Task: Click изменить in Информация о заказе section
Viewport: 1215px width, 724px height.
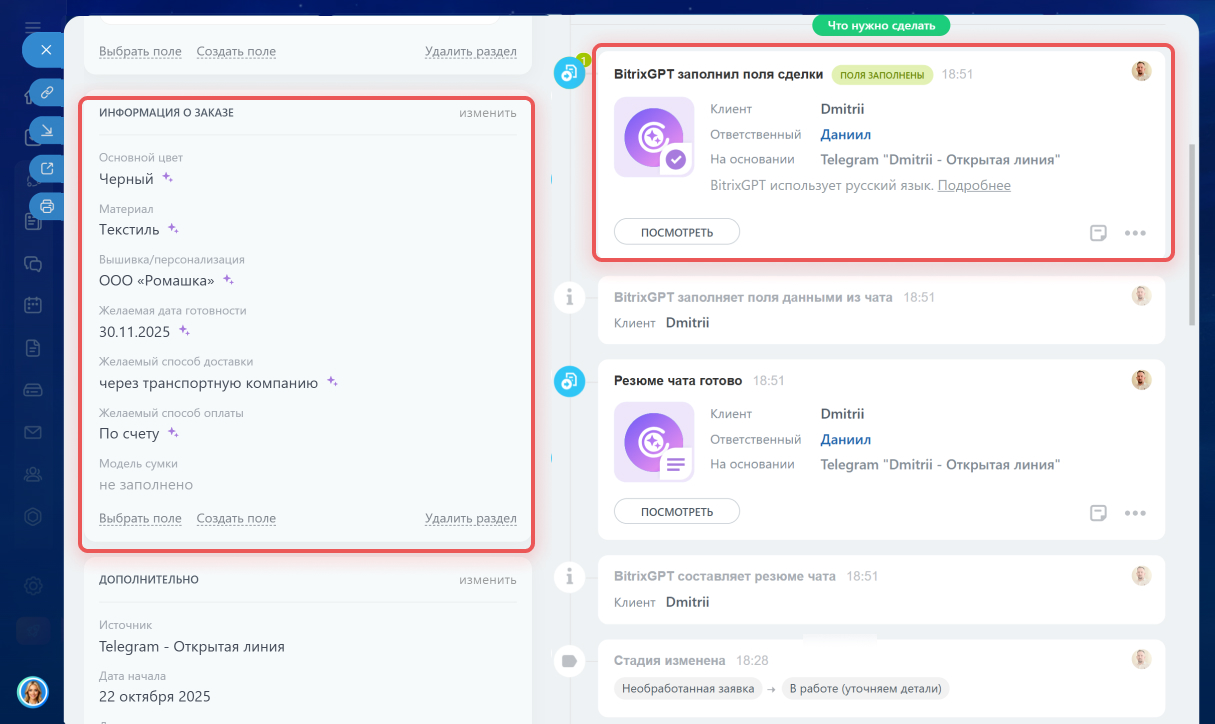Action: pyautogui.click(x=487, y=112)
